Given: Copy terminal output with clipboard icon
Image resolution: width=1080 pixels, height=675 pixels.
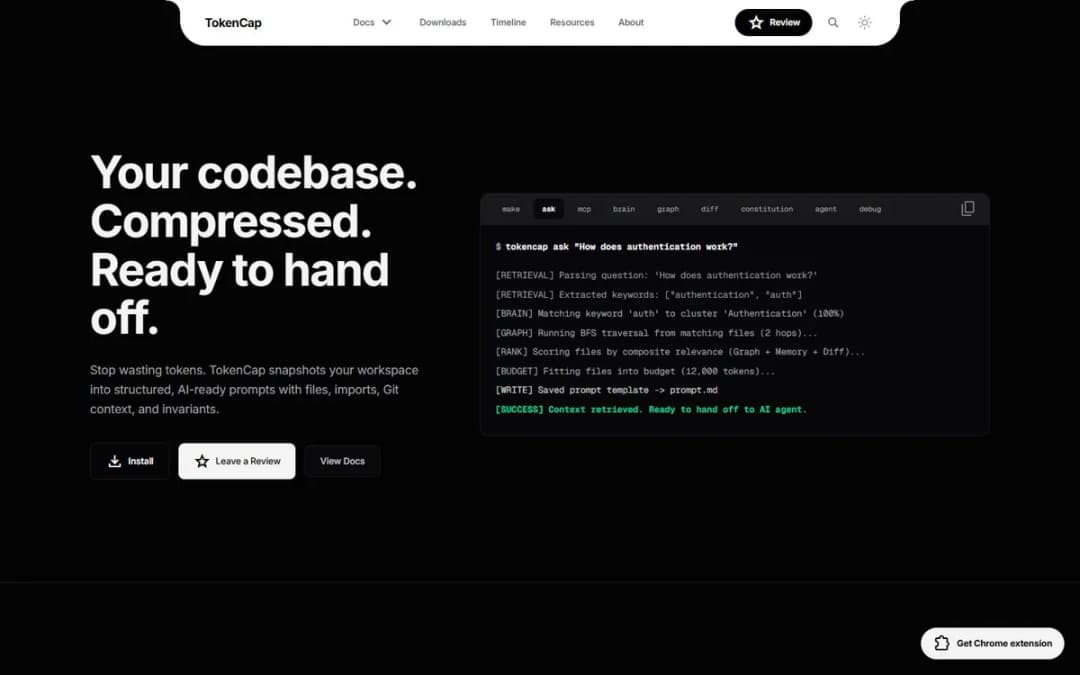Looking at the screenshot, I should tap(968, 209).
